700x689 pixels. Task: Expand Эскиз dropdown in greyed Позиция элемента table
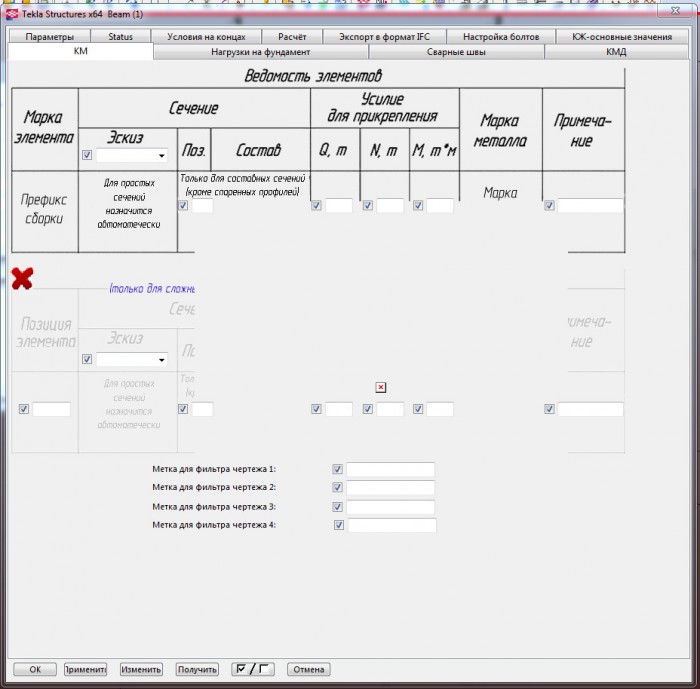132,359
